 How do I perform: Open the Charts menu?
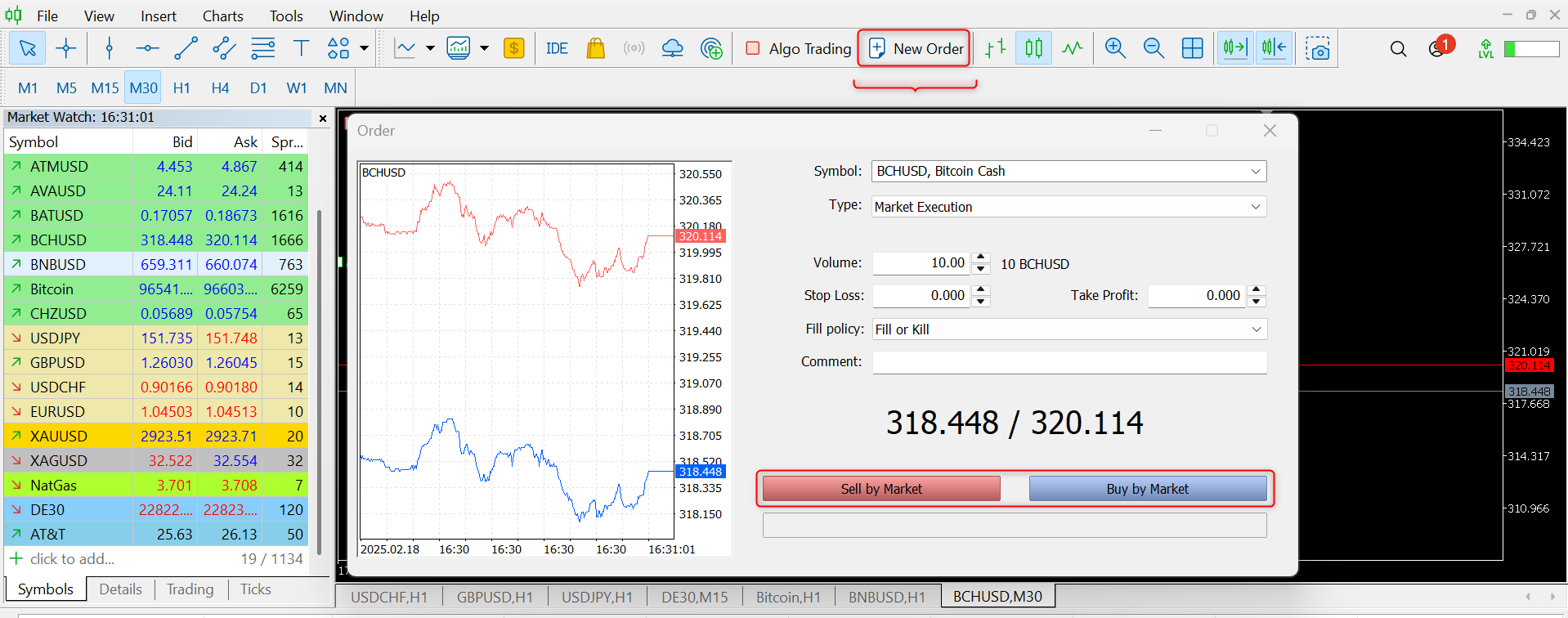[x=222, y=16]
